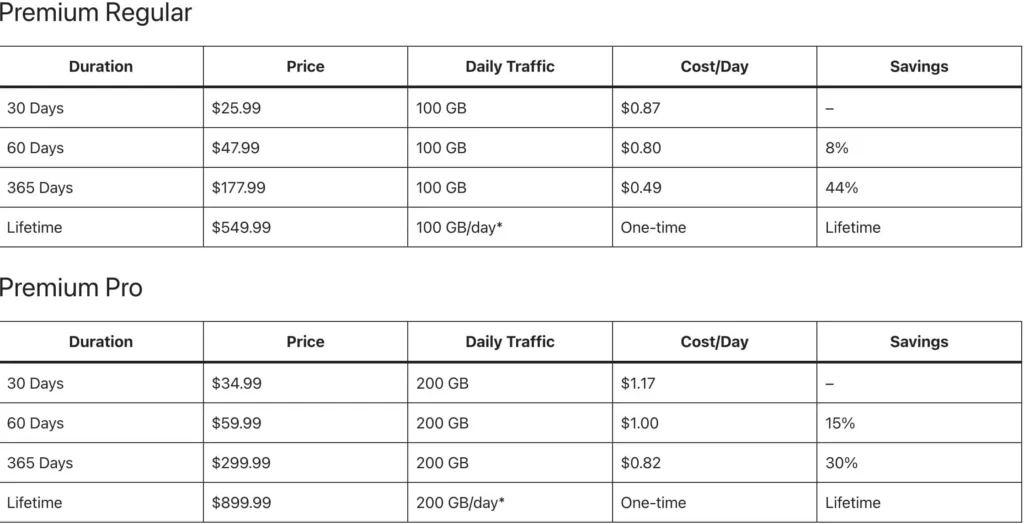Select the 100 GB/day* traffic cell

(459, 228)
